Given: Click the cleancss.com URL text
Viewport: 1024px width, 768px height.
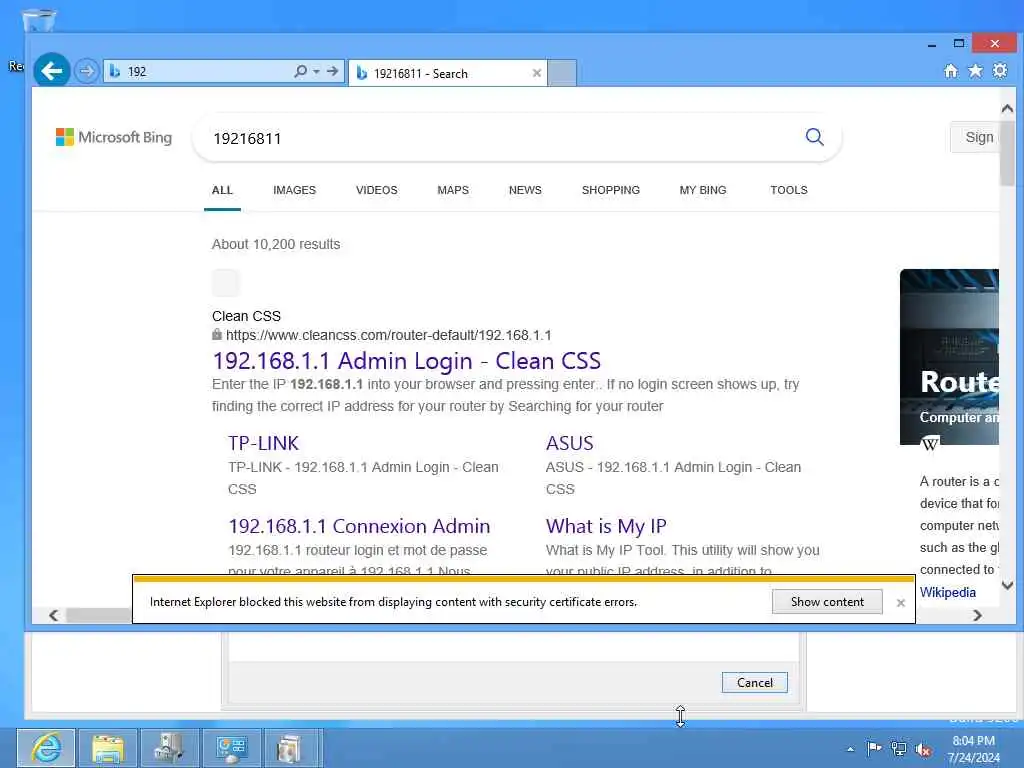Looking at the screenshot, I should [x=388, y=335].
